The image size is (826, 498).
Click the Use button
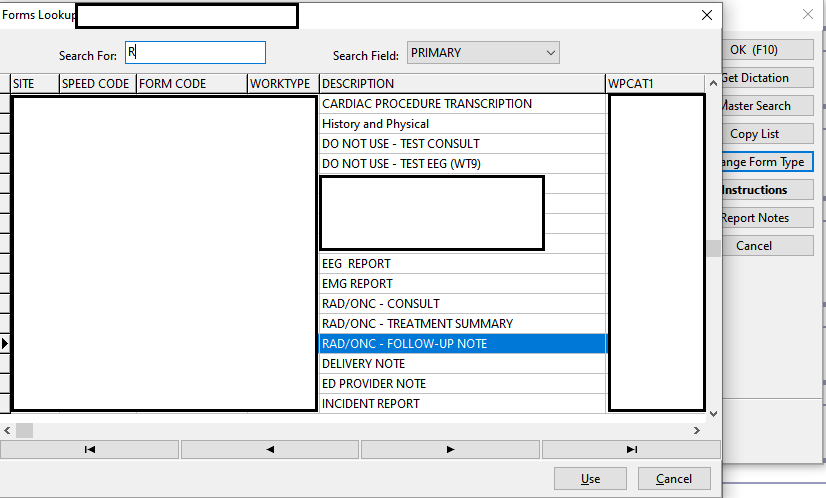tap(591, 479)
